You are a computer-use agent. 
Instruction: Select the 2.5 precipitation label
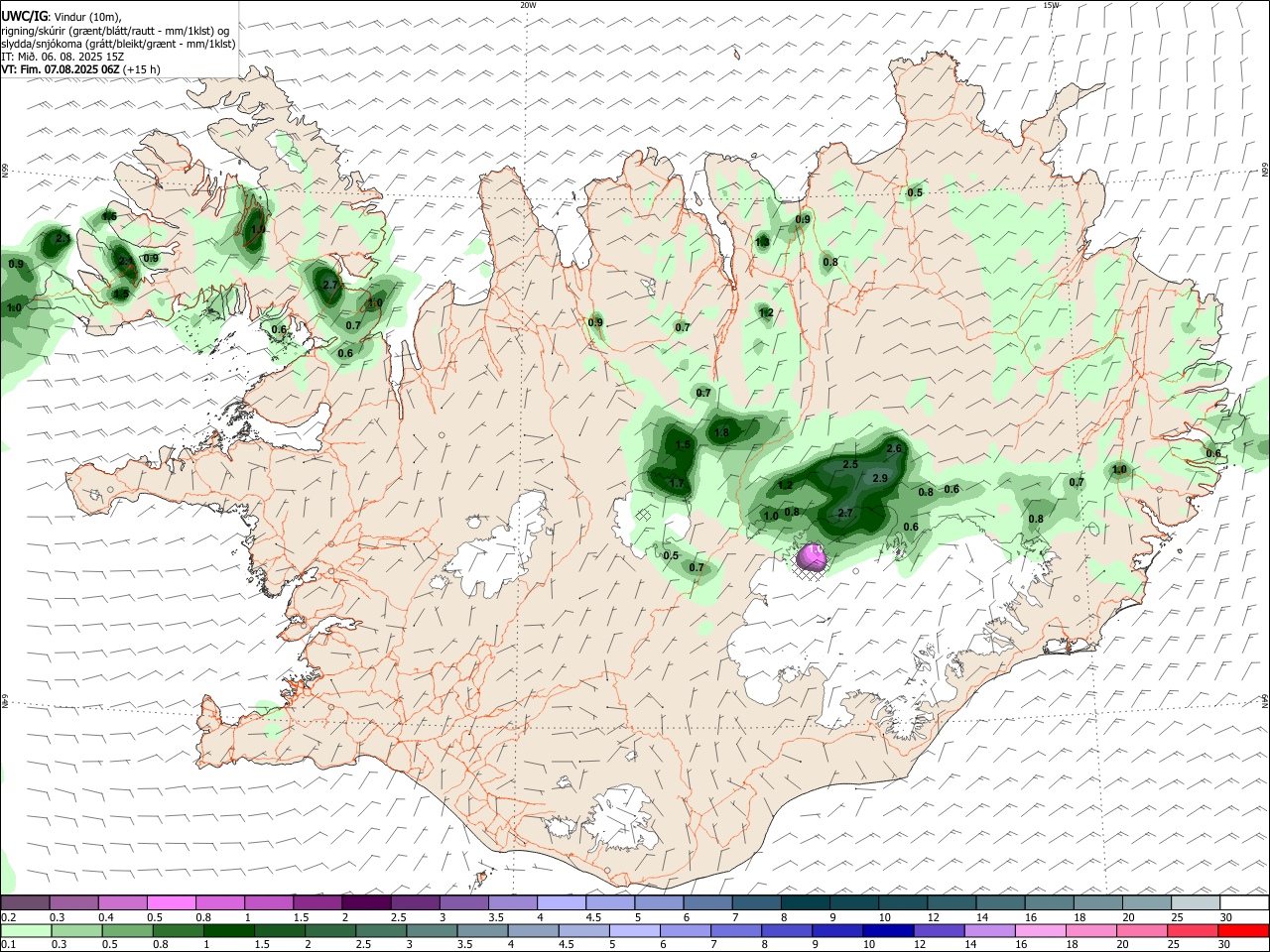coord(850,464)
